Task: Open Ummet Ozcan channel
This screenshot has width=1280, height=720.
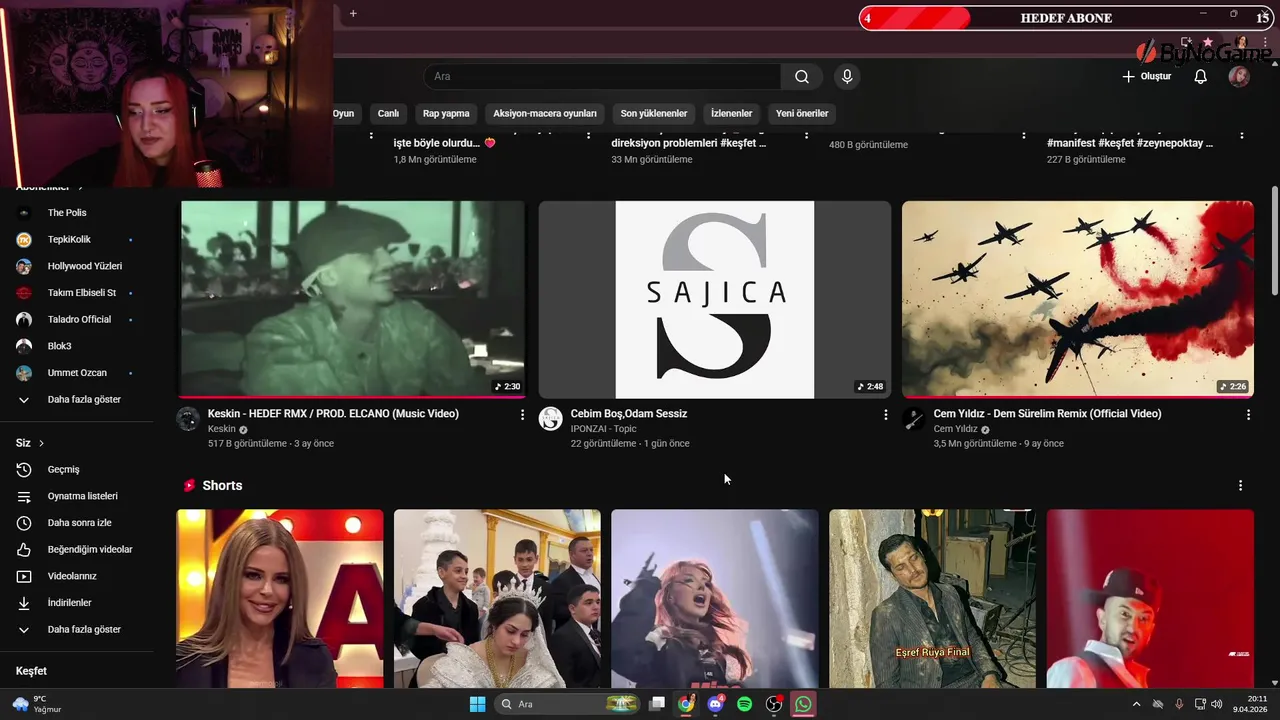Action: coord(78,373)
